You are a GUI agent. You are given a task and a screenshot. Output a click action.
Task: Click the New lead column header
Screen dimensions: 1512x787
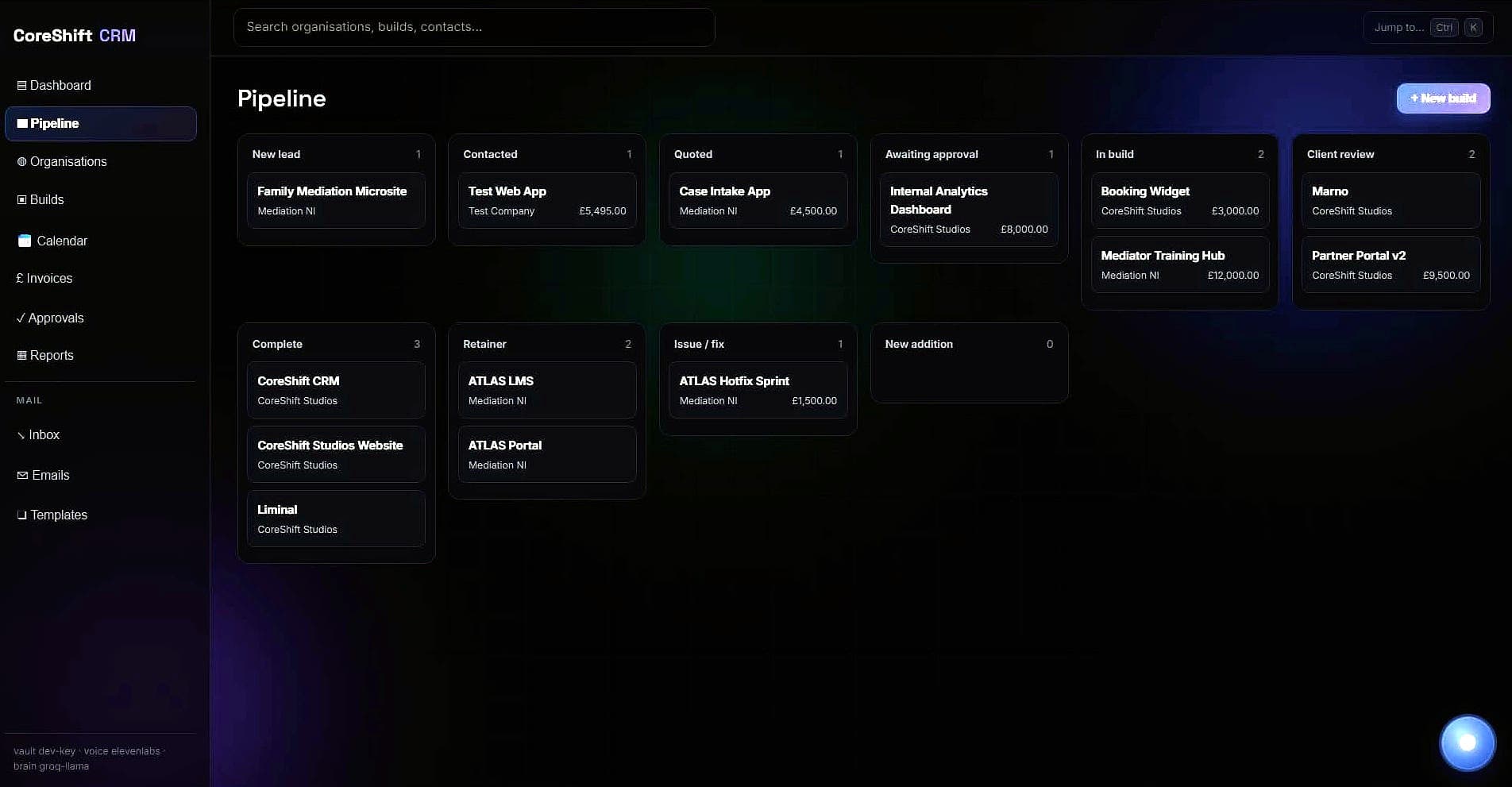pos(276,155)
